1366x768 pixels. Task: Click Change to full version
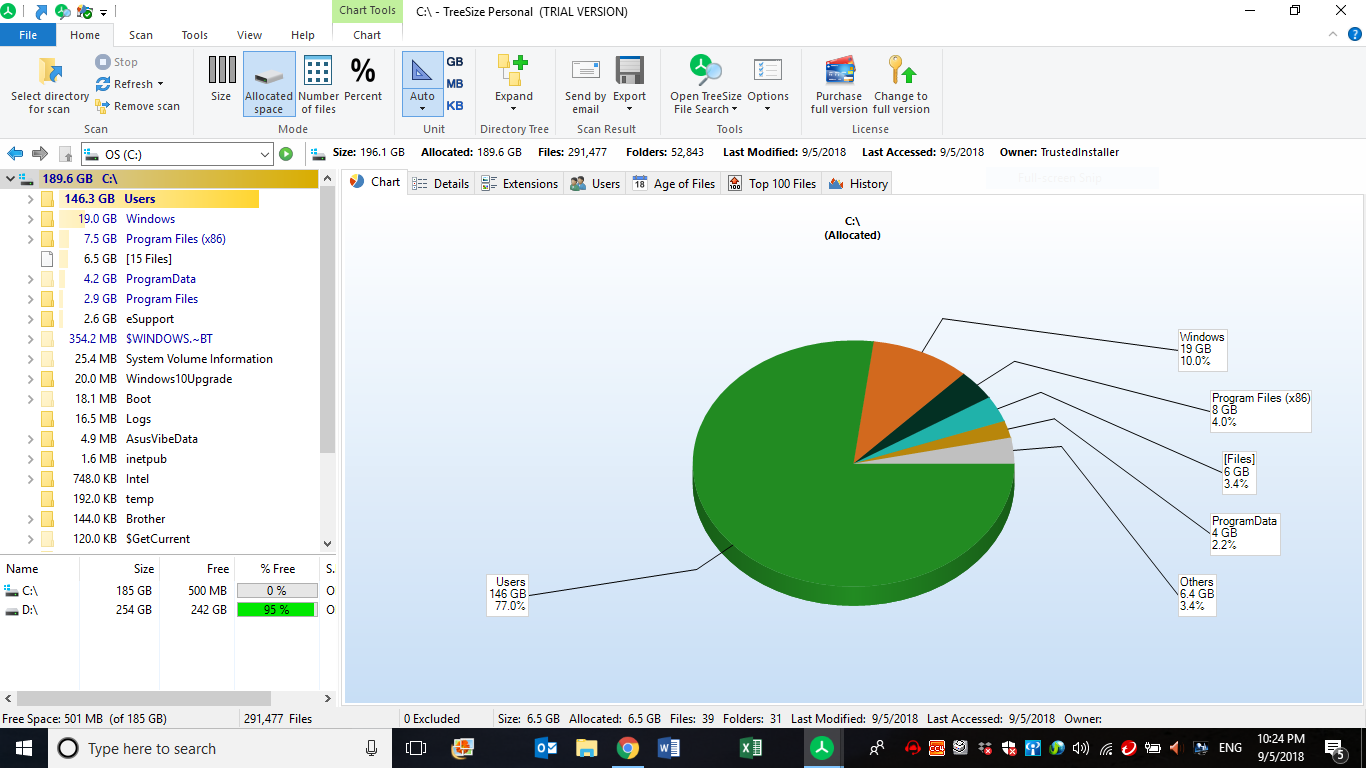(901, 84)
